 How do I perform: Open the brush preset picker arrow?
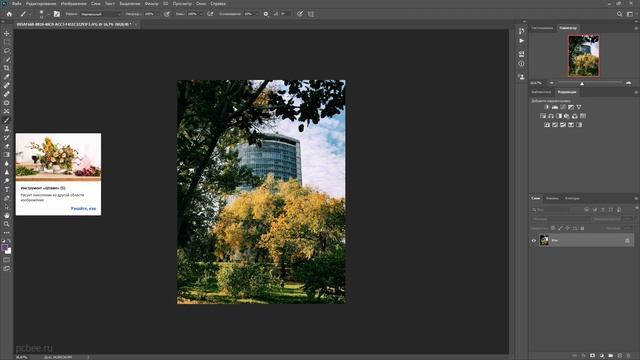tap(48, 14)
